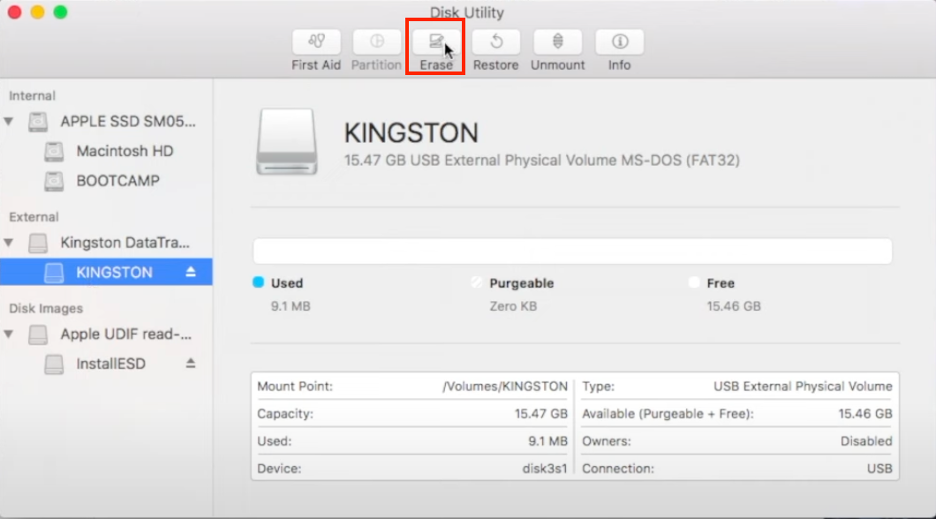Click the Partition toolbar button
936x520 pixels.
click(x=377, y=42)
